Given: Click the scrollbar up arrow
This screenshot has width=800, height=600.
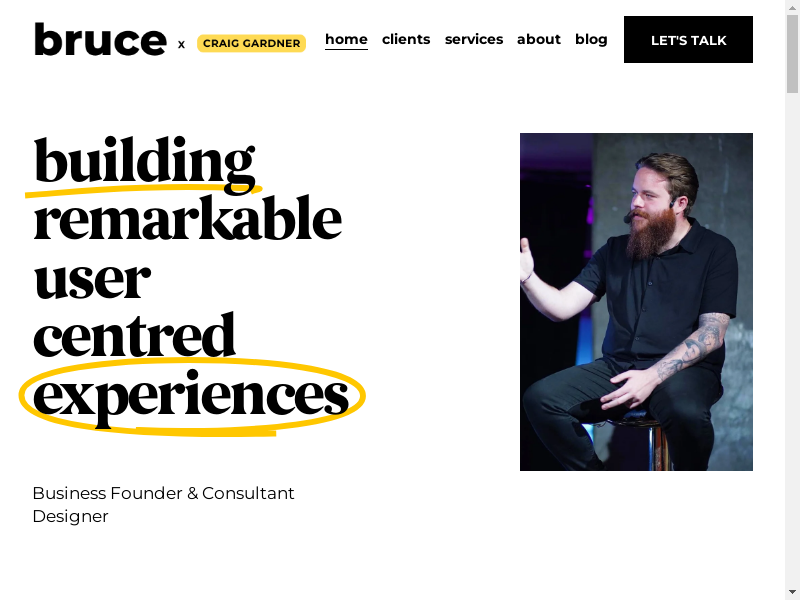Looking at the screenshot, I should point(792,8).
